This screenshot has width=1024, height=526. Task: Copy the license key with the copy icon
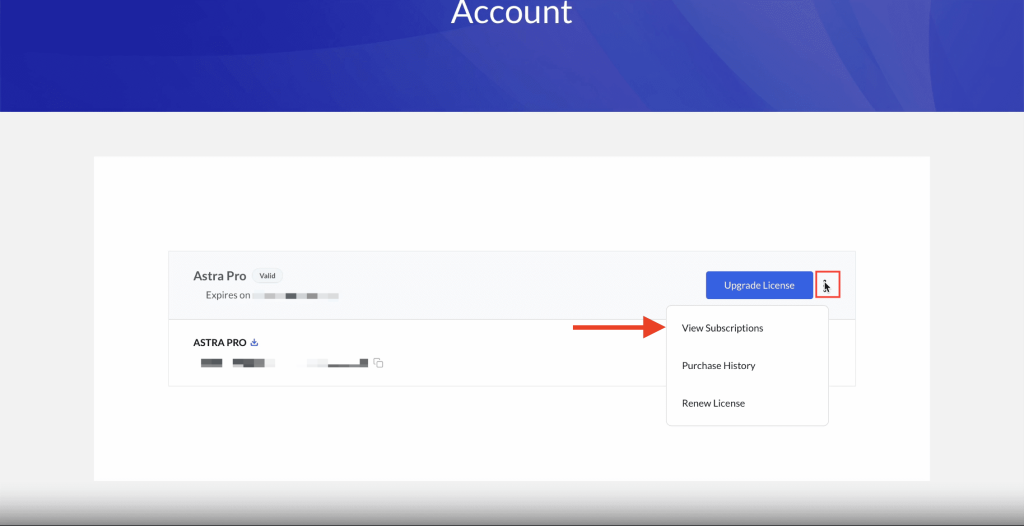[378, 363]
